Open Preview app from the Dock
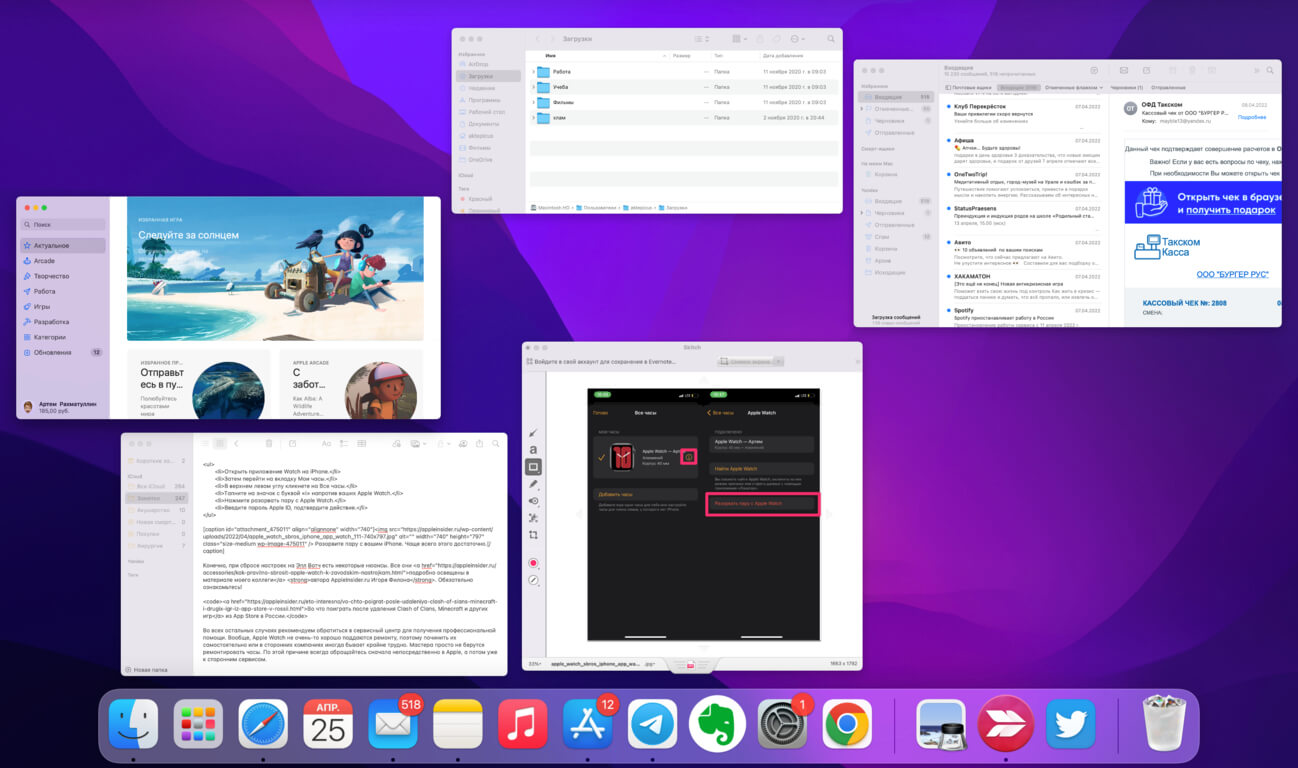1298x768 pixels. (941, 724)
